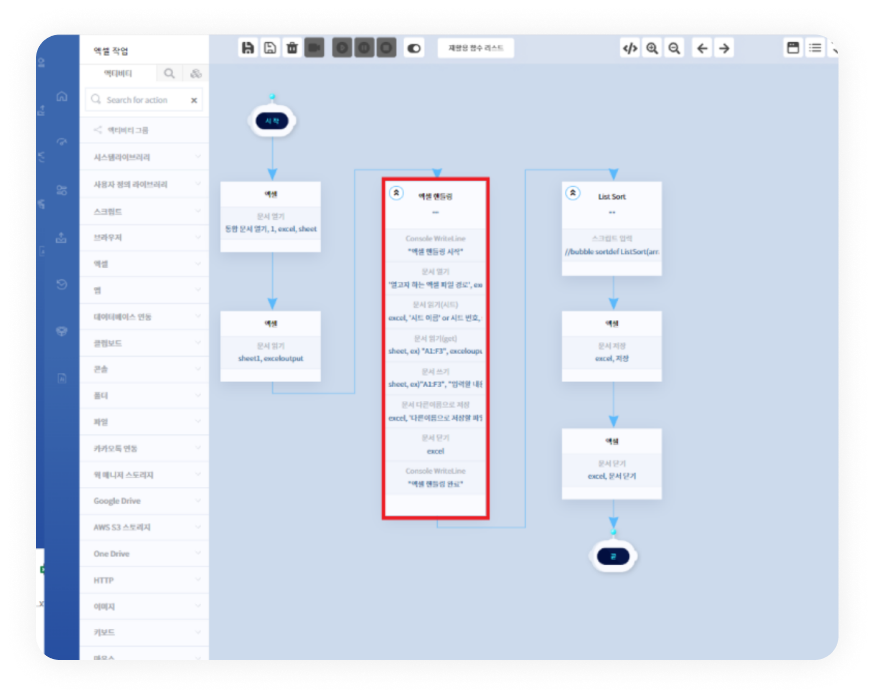Viewport: 875px width, 698px height.
Task: Clear the activity search with X button
Action: (x=194, y=100)
